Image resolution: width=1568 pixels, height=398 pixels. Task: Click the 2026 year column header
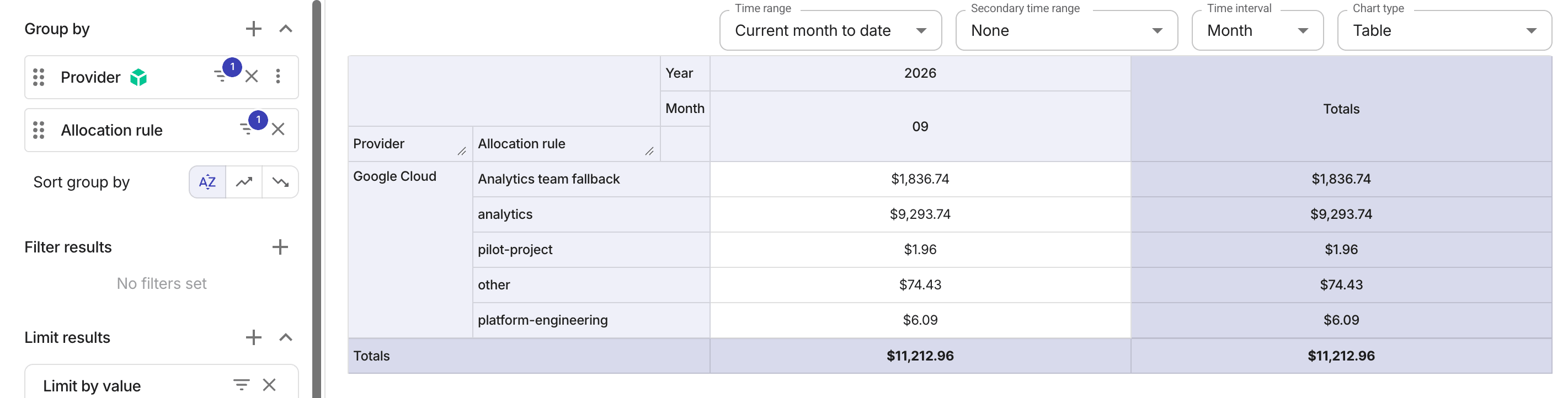click(x=920, y=73)
